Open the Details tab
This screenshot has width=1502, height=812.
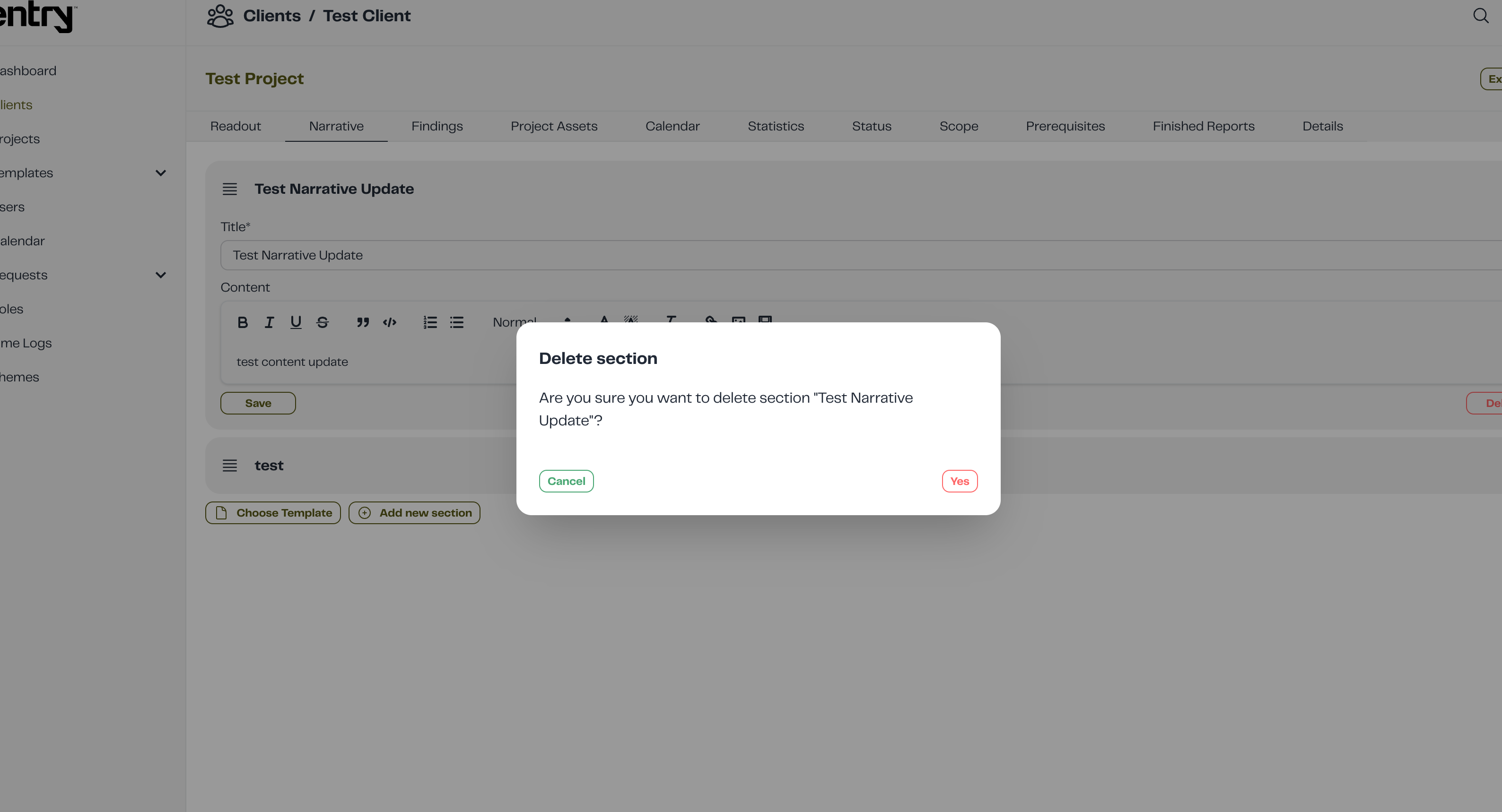1322,126
